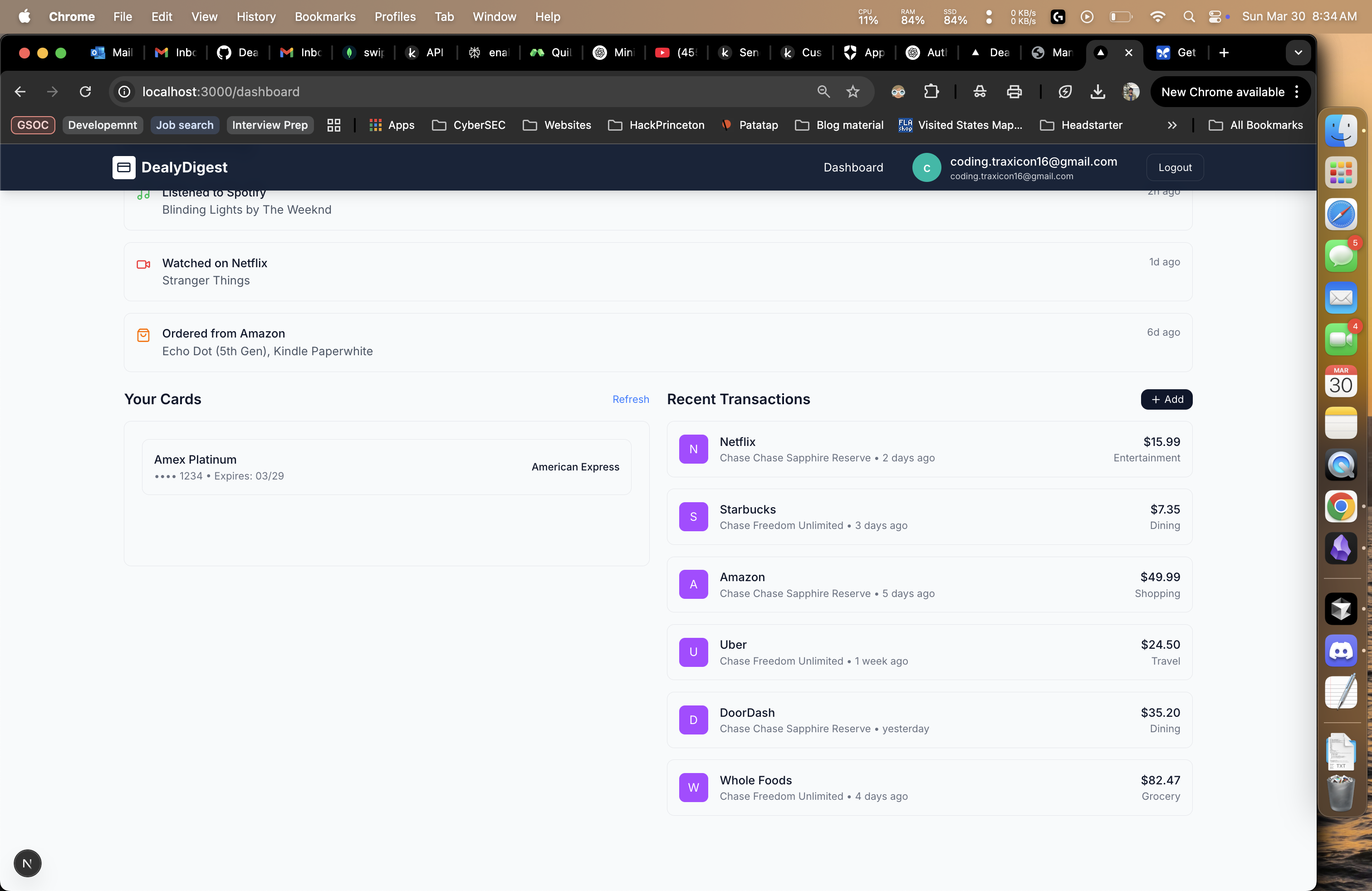Click the printer icon in the toolbar
Image resolution: width=1372 pixels, height=891 pixels.
click(1014, 92)
